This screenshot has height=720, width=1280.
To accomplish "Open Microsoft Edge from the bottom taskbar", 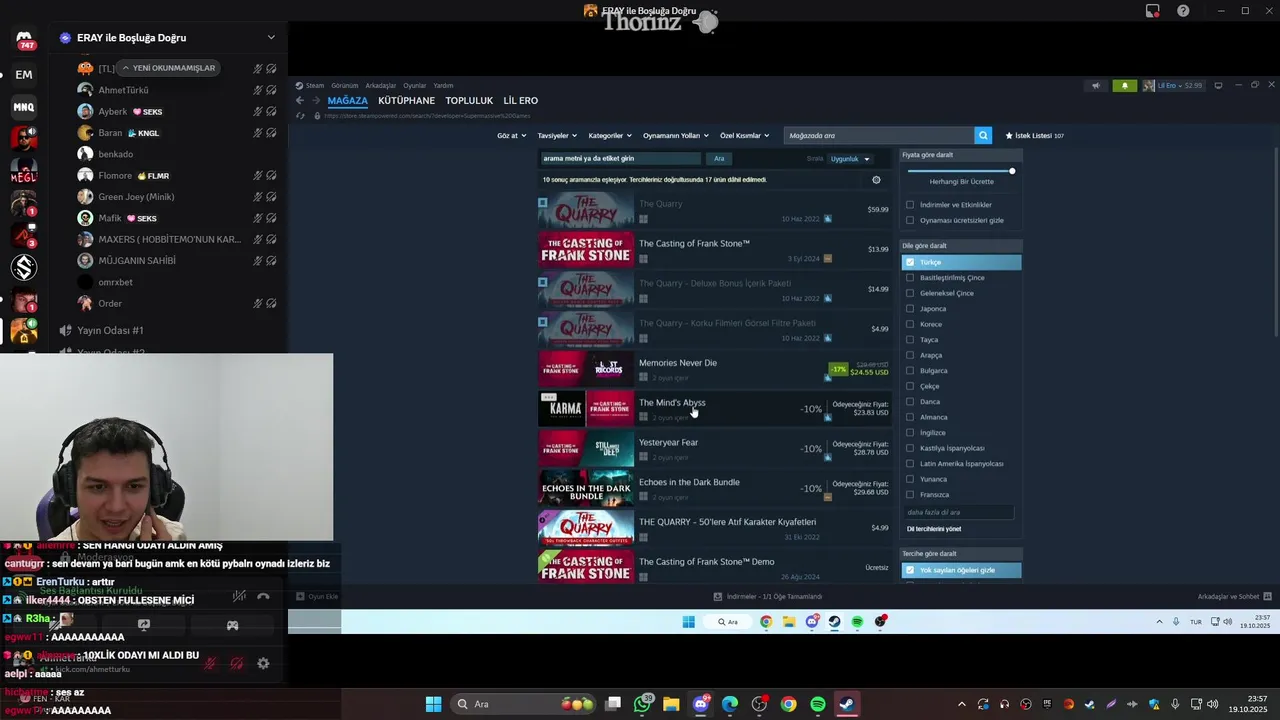I will click(730, 704).
